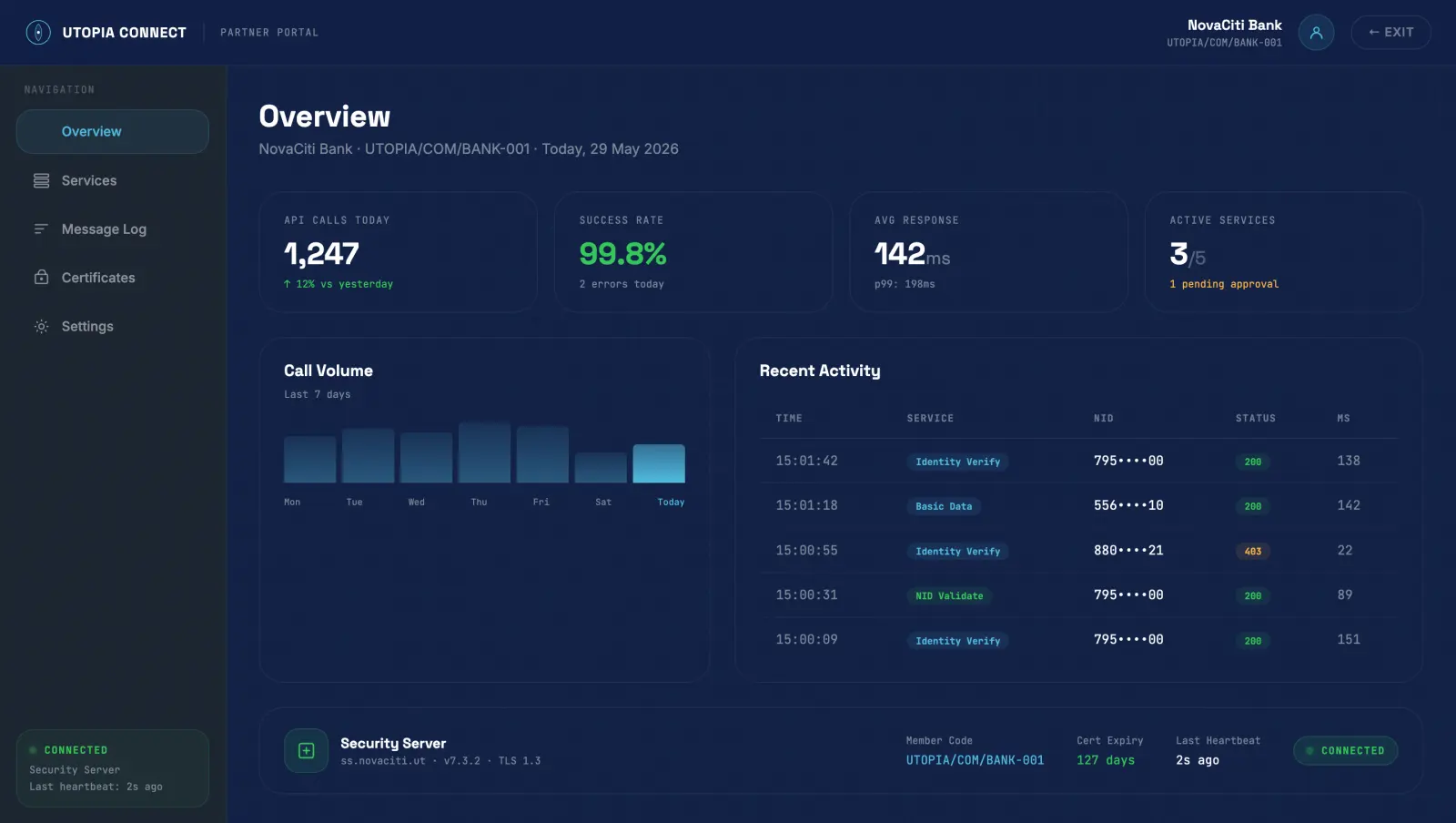Click the Security Server plus-box icon
This screenshot has width=1456, height=823.
(307, 751)
